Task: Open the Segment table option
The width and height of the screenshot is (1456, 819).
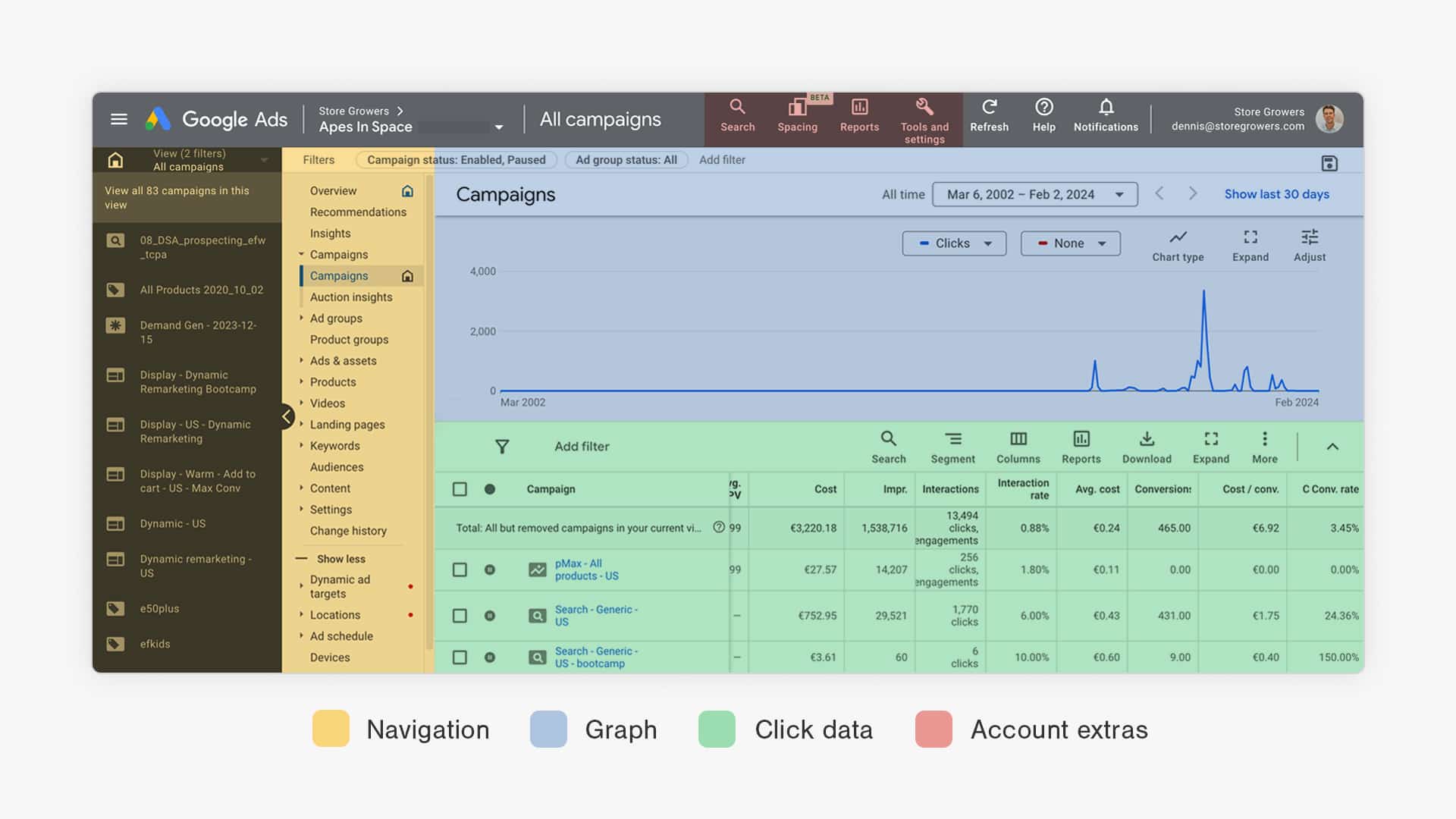Action: point(952,447)
